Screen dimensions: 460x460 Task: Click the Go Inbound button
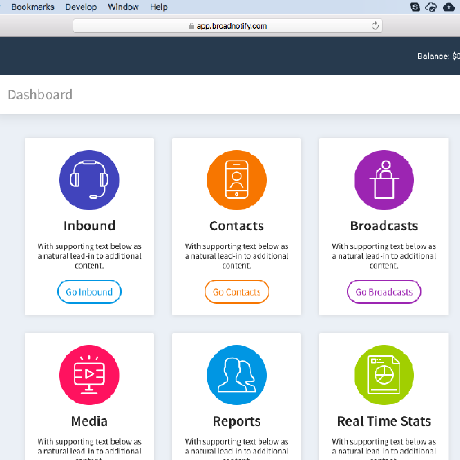point(89,292)
